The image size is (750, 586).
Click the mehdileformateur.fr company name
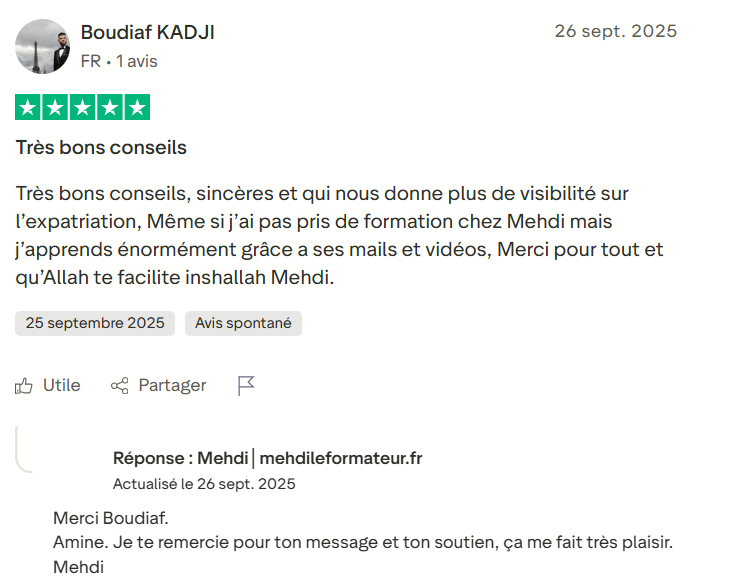click(x=340, y=458)
